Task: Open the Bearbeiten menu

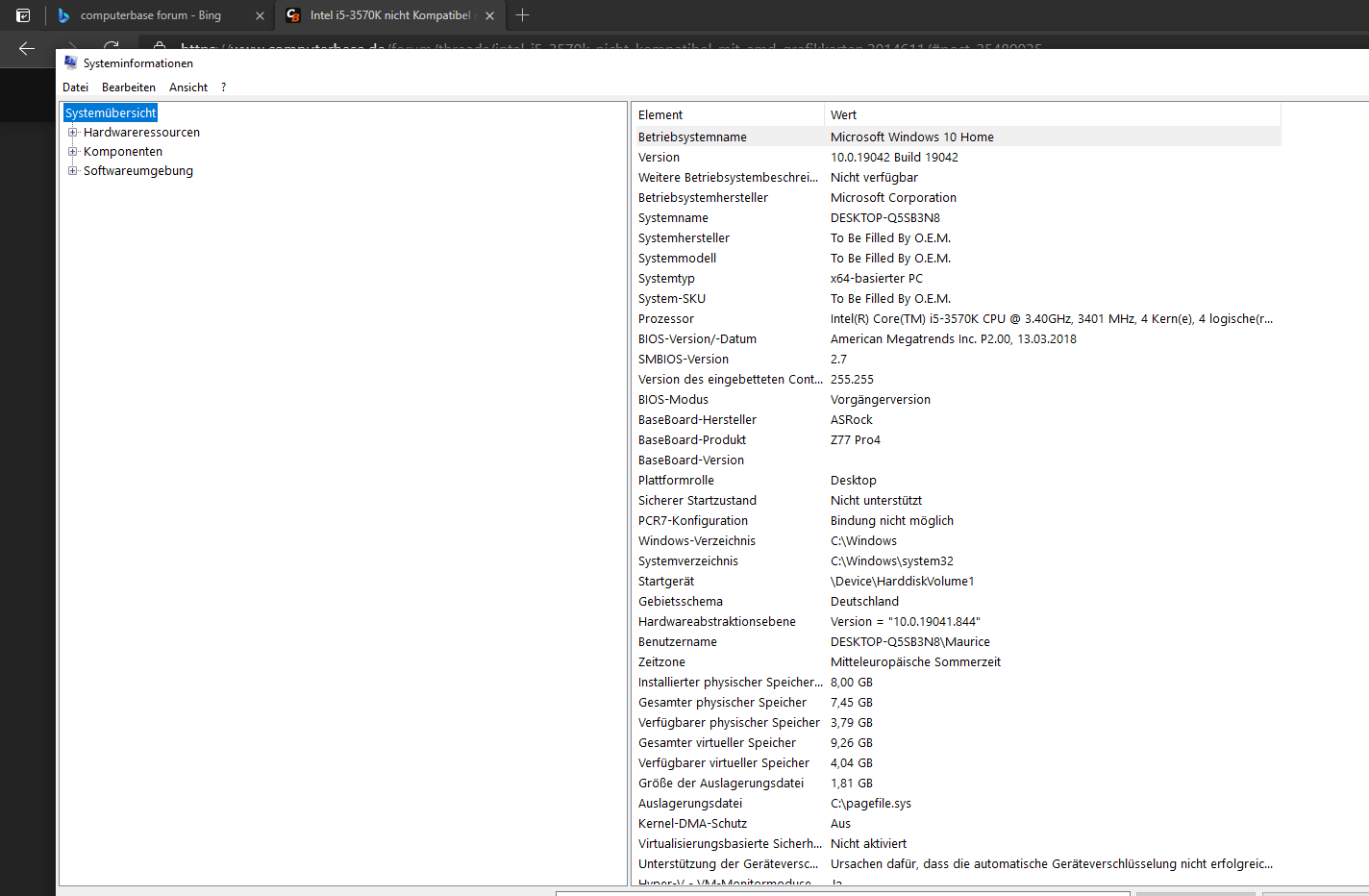Action: pos(129,87)
